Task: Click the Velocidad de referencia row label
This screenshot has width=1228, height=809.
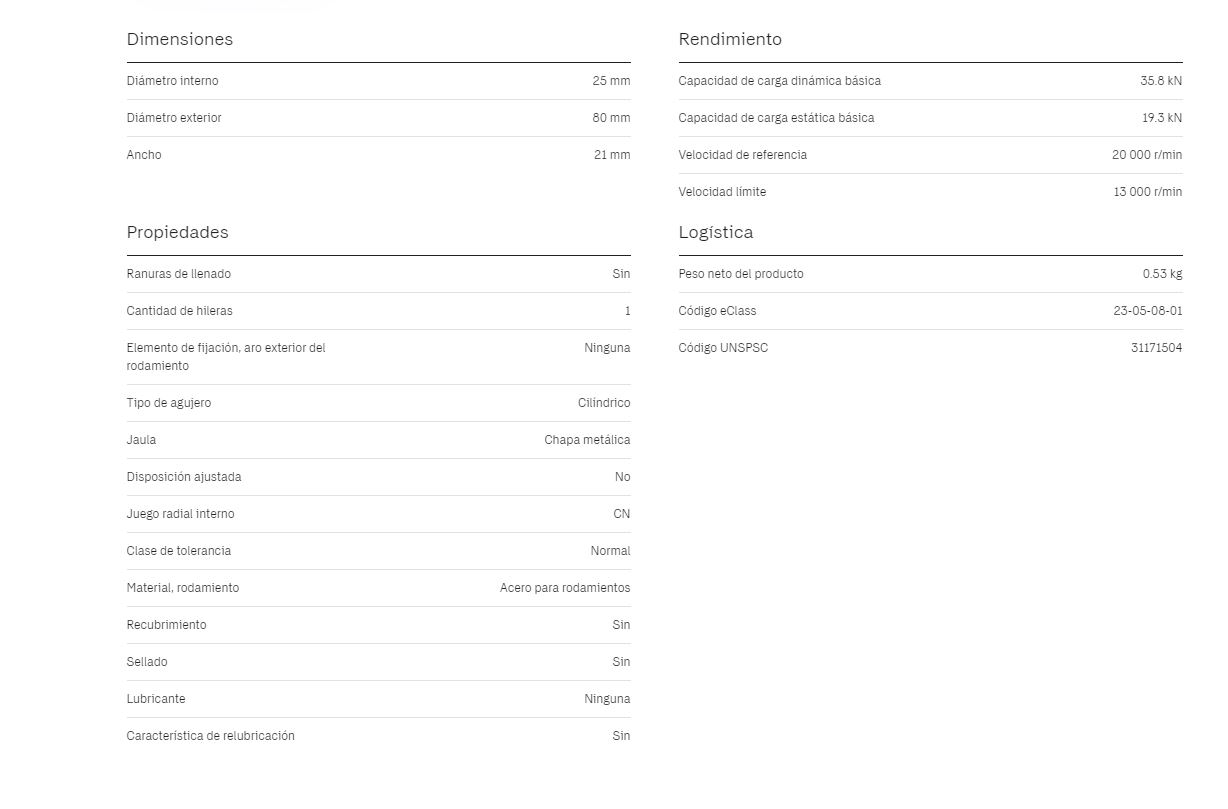Action: pyautogui.click(x=743, y=155)
